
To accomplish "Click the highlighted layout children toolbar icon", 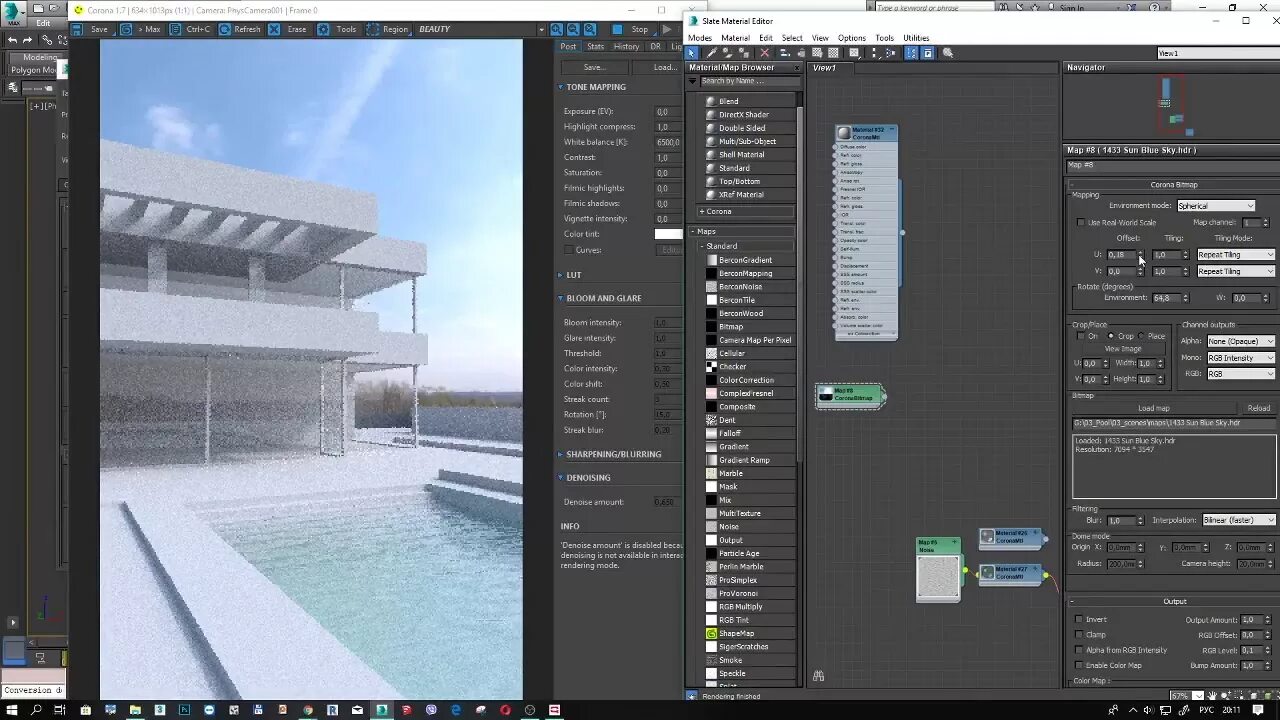I will [911, 53].
